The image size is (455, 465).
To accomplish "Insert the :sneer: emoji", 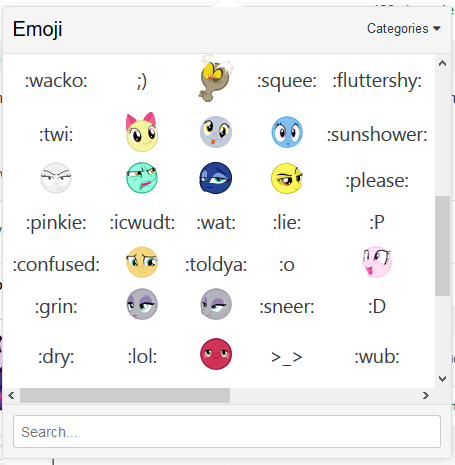I will 287,307.
